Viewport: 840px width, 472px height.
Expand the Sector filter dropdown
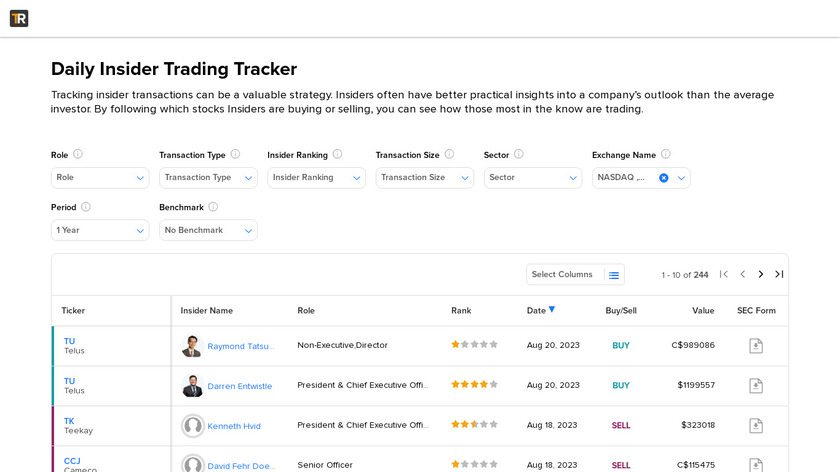[x=532, y=178]
